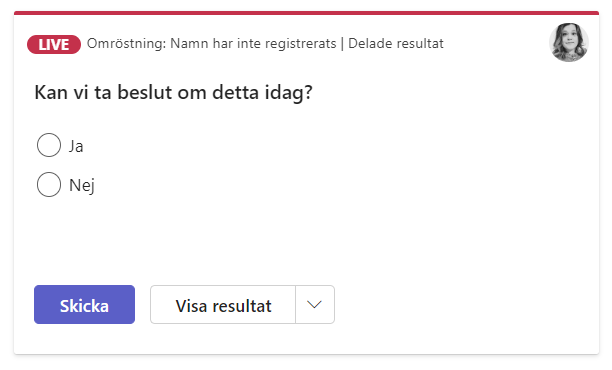Click the poll question Kan vi ta beslut

pos(174,93)
